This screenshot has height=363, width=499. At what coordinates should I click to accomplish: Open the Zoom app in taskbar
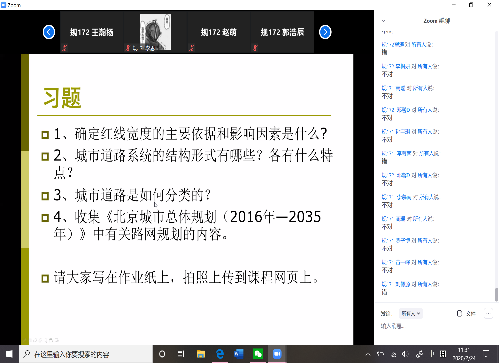click(277, 354)
